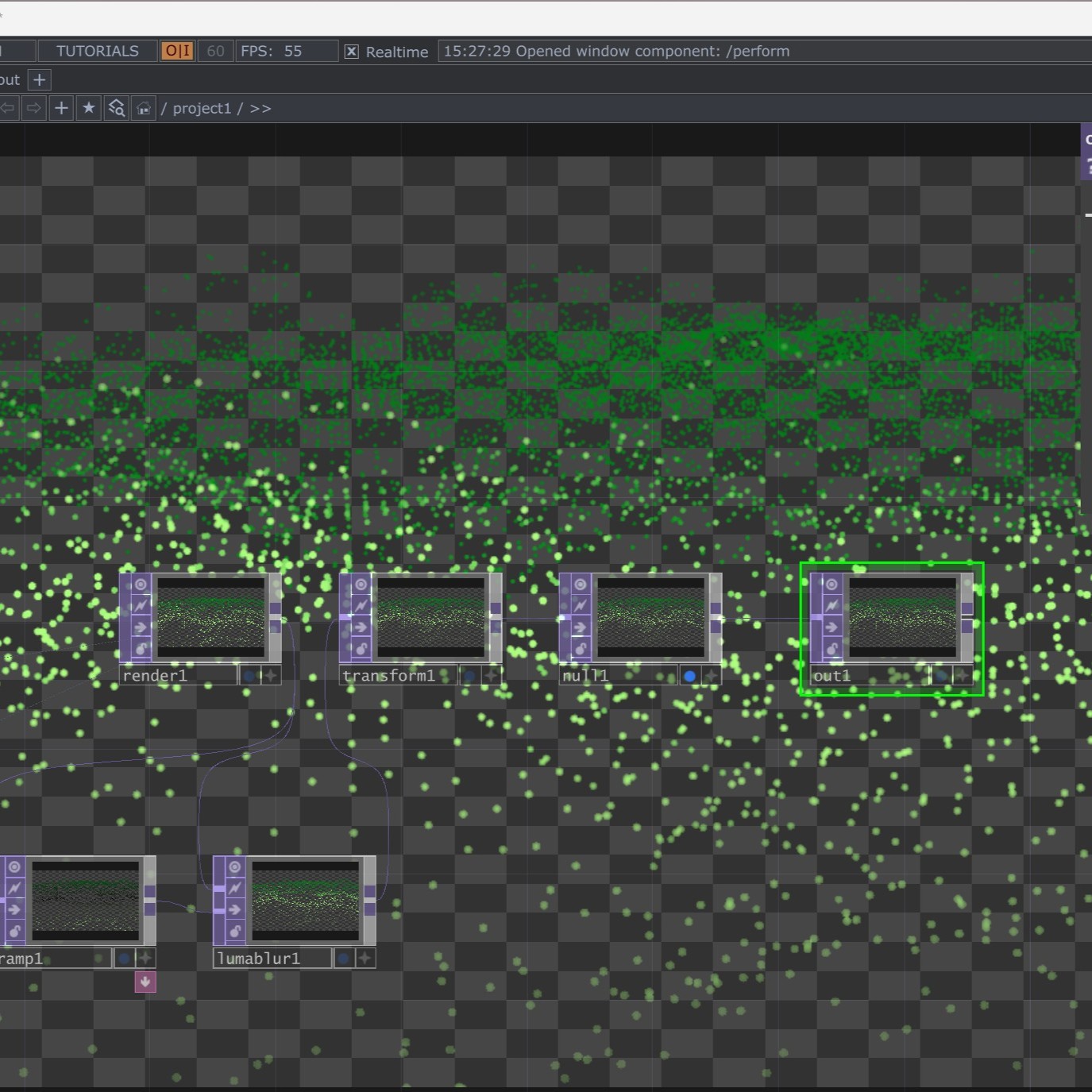
Task: Open the network search tool
Action: [x=117, y=107]
